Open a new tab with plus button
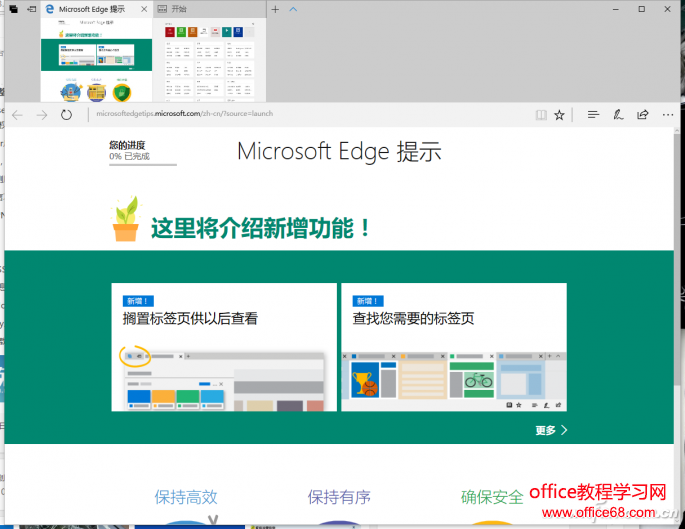The height and width of the screenshot is (529, 685). click(275, 9)
